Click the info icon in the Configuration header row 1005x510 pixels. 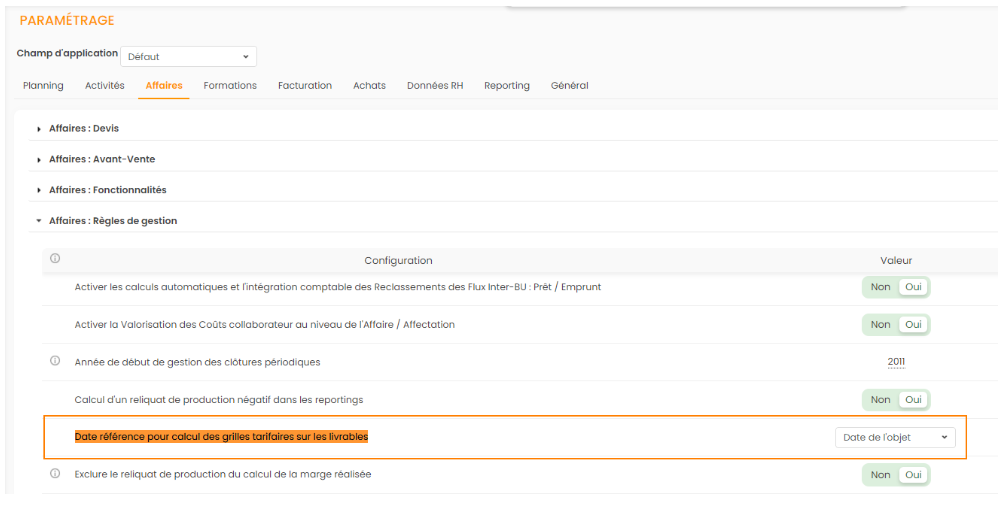click(x=55, y=259)
